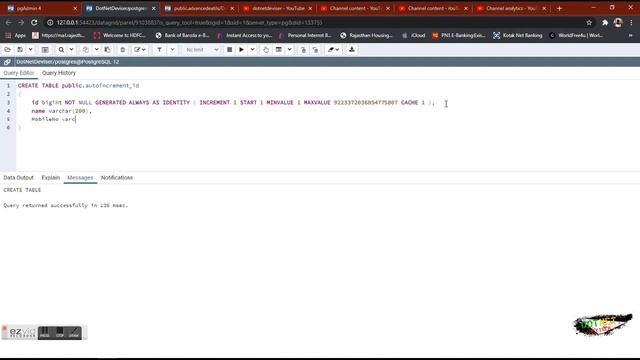The height and width of the screenshot is (360, 640).
Task: Bookmark this page star icon
Action: pyautogui.click(x=589, y=22)
